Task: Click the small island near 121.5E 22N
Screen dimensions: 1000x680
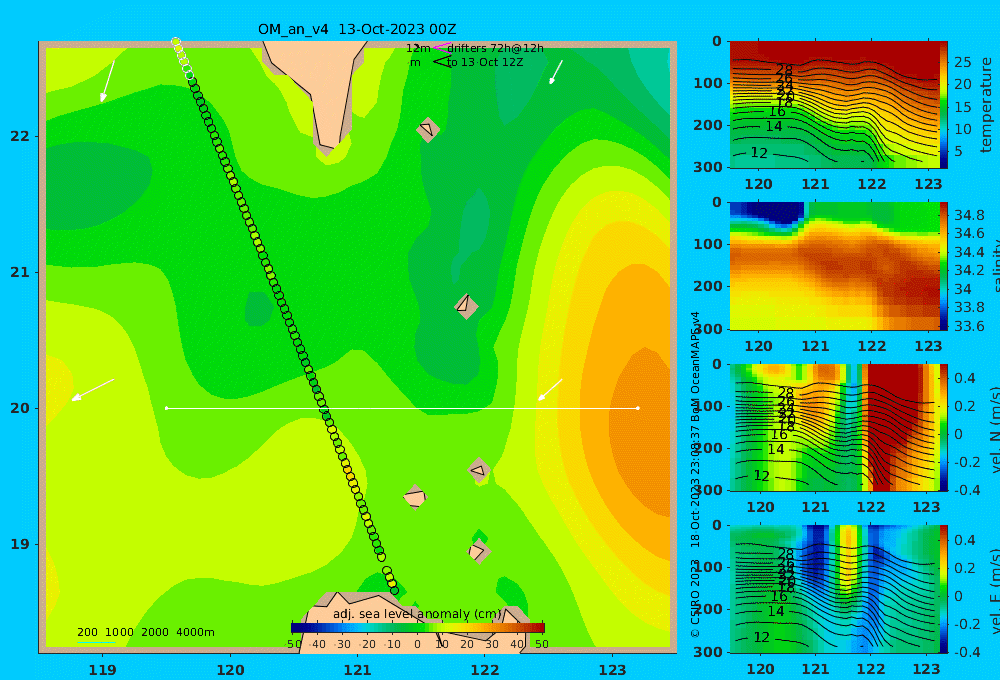Action: pyautogui.click(x=428, y=129)
